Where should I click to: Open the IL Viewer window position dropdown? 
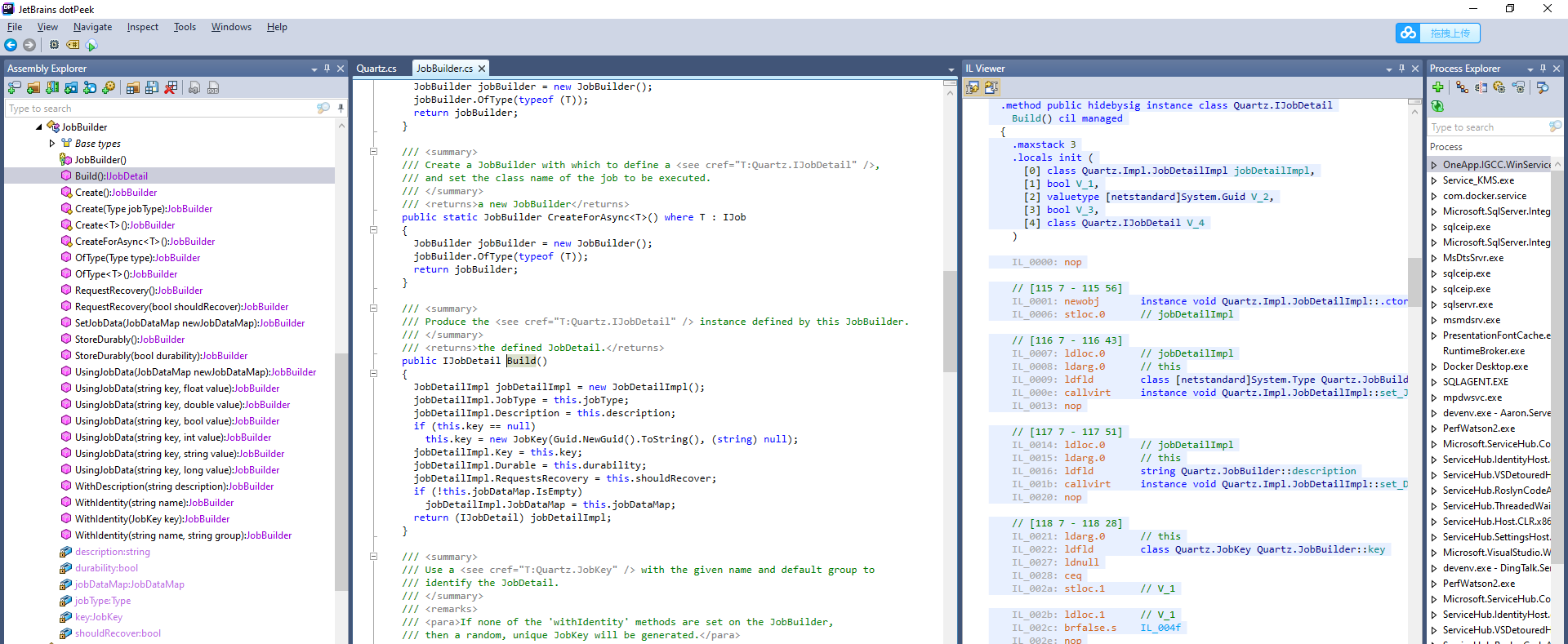click(x=1389, y=69)
